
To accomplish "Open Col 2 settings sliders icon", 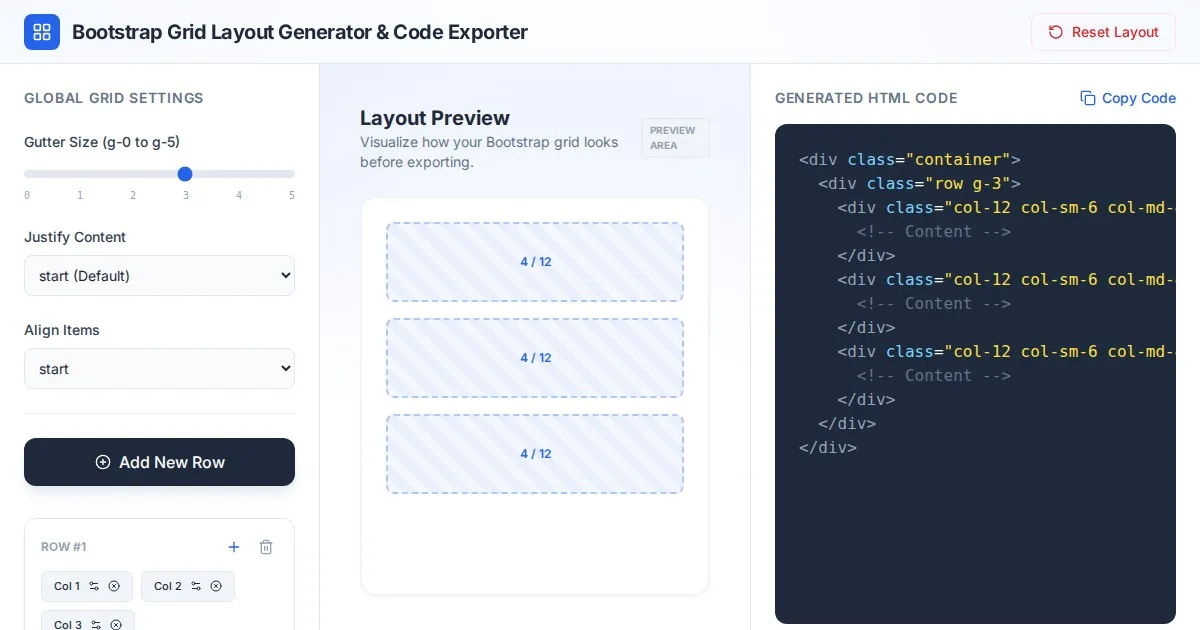I will tap(196, 586).
